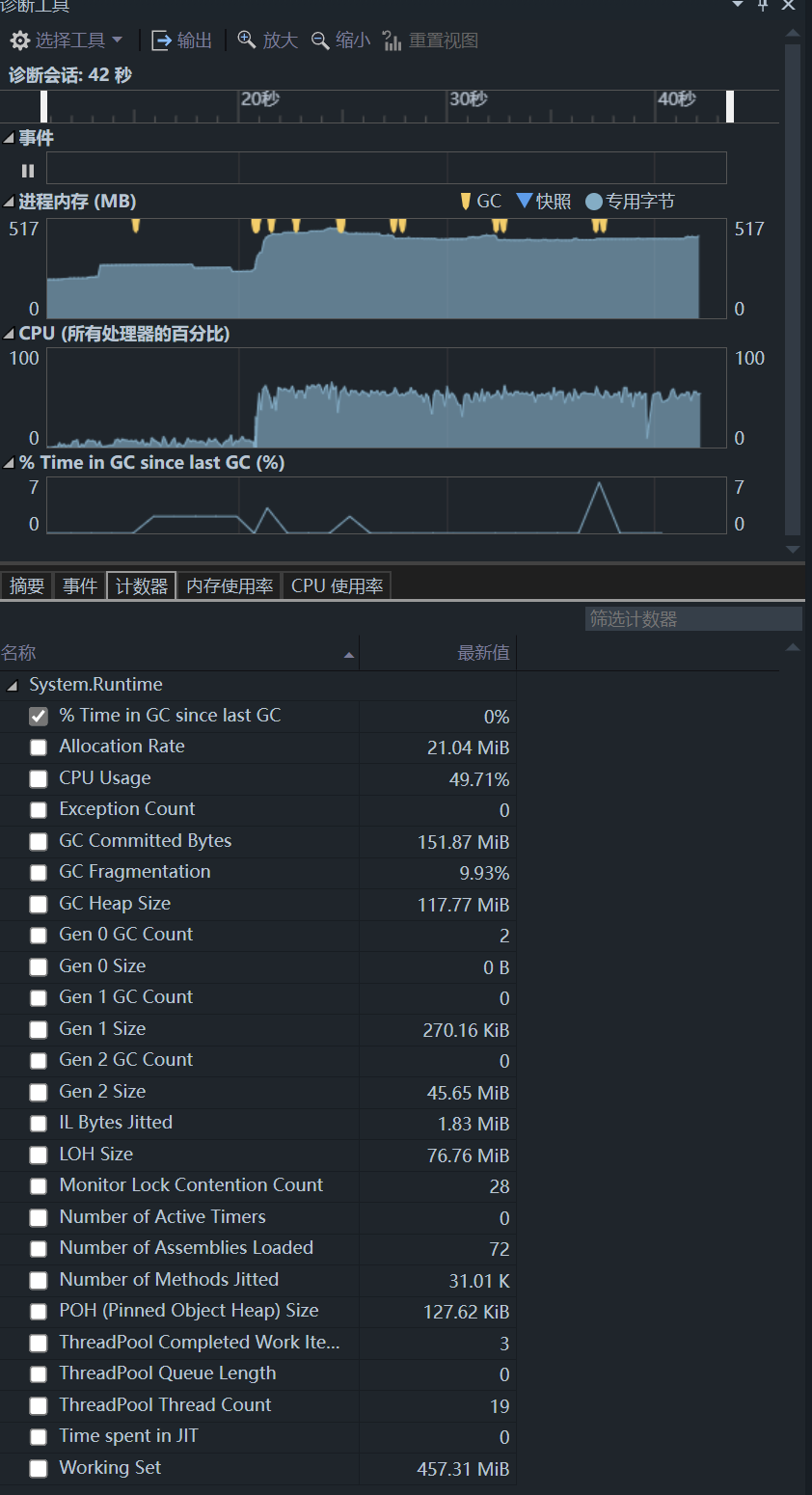812x1495 pixels.
Task: Uncheck % Time in GC since last GC
Action: coord(39,716)
